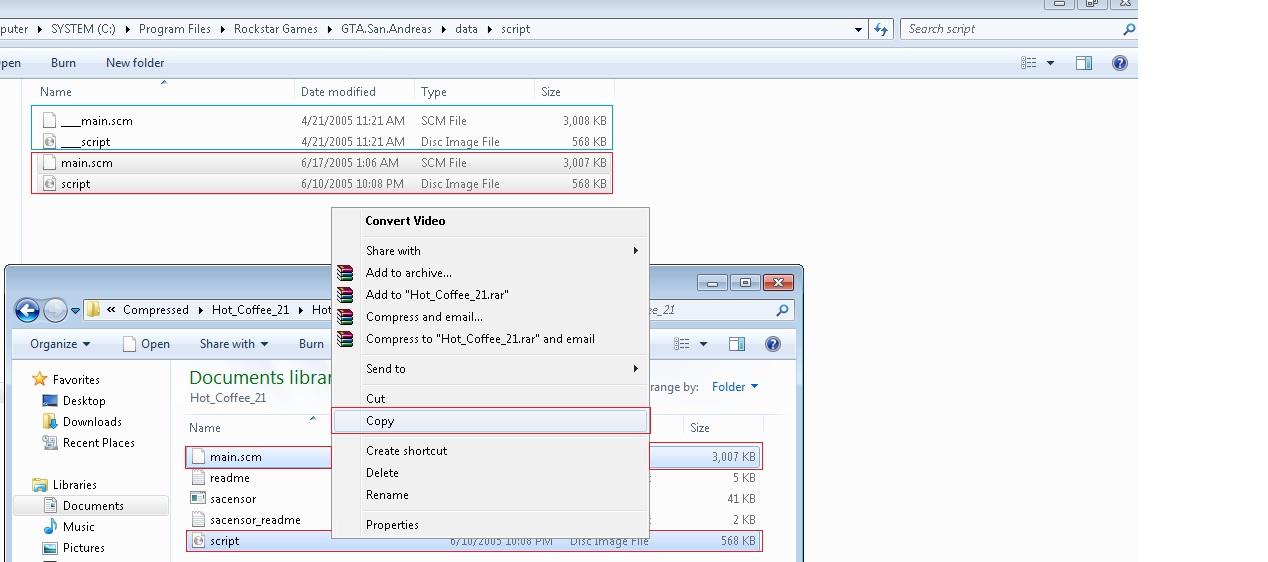The image size is (1268, 562).
Task: Open view options arrow in script folder toolbar
Action: click(x=1050, y=63)
